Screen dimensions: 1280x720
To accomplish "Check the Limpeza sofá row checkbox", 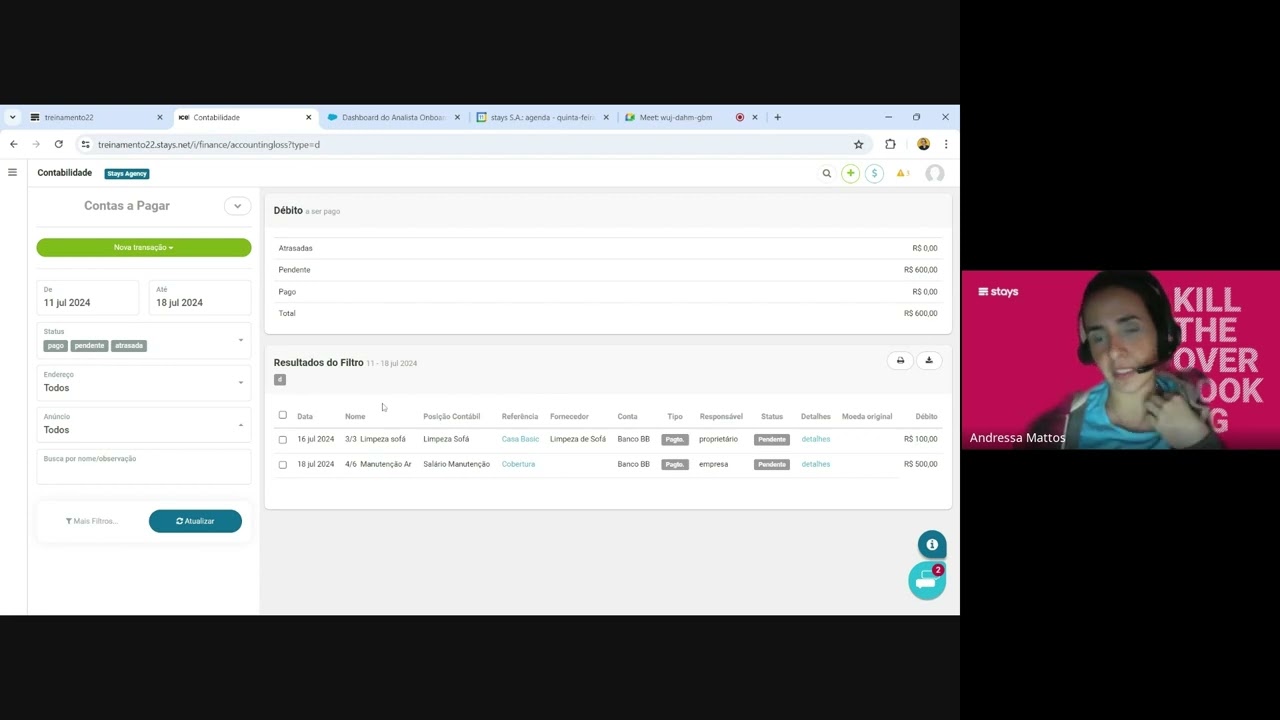I will pyautogui.click(x=283, y=440).
